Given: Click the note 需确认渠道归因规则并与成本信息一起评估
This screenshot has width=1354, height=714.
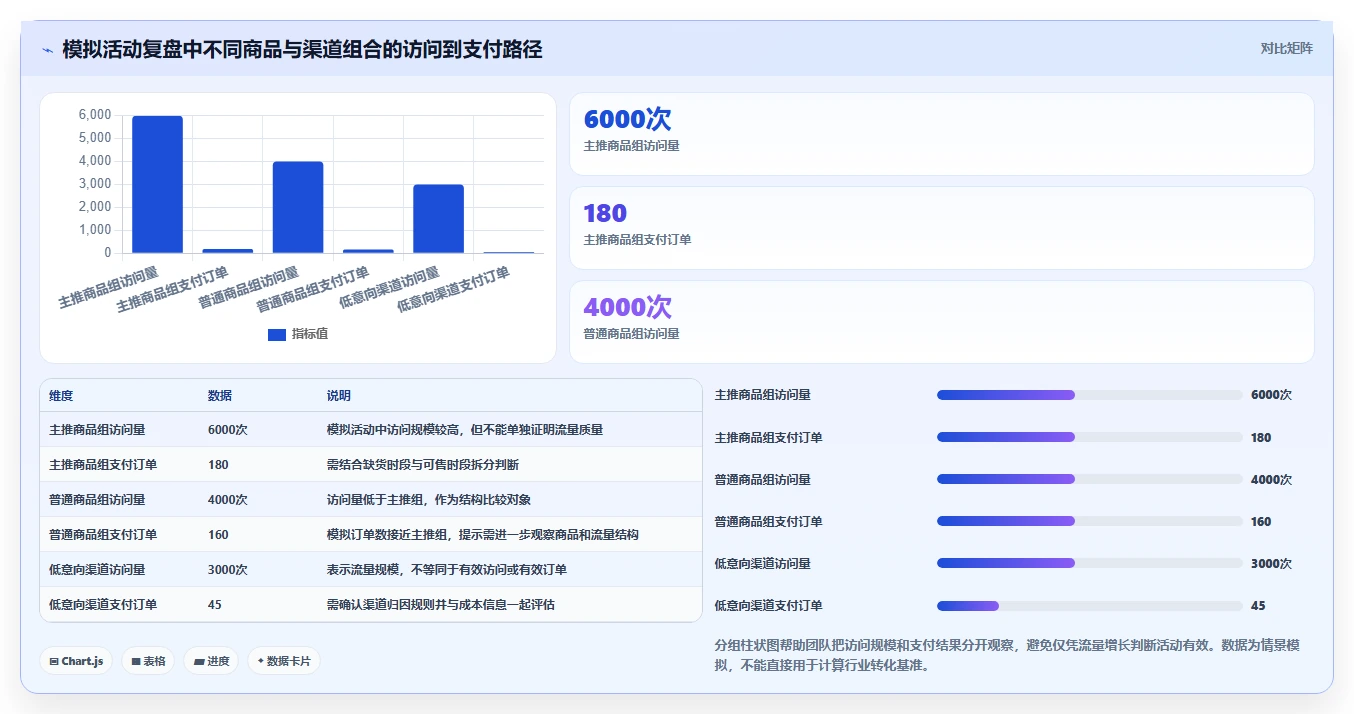Looking at the screenshot, I should 441,605.
